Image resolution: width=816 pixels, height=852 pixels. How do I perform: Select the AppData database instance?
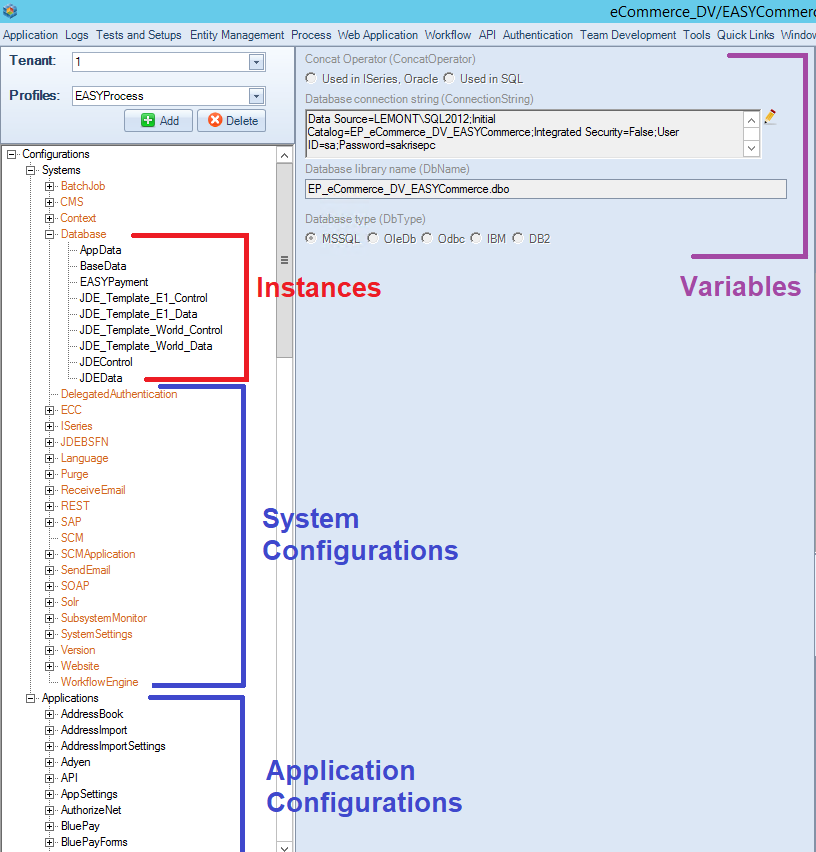[x=101, y=250]
